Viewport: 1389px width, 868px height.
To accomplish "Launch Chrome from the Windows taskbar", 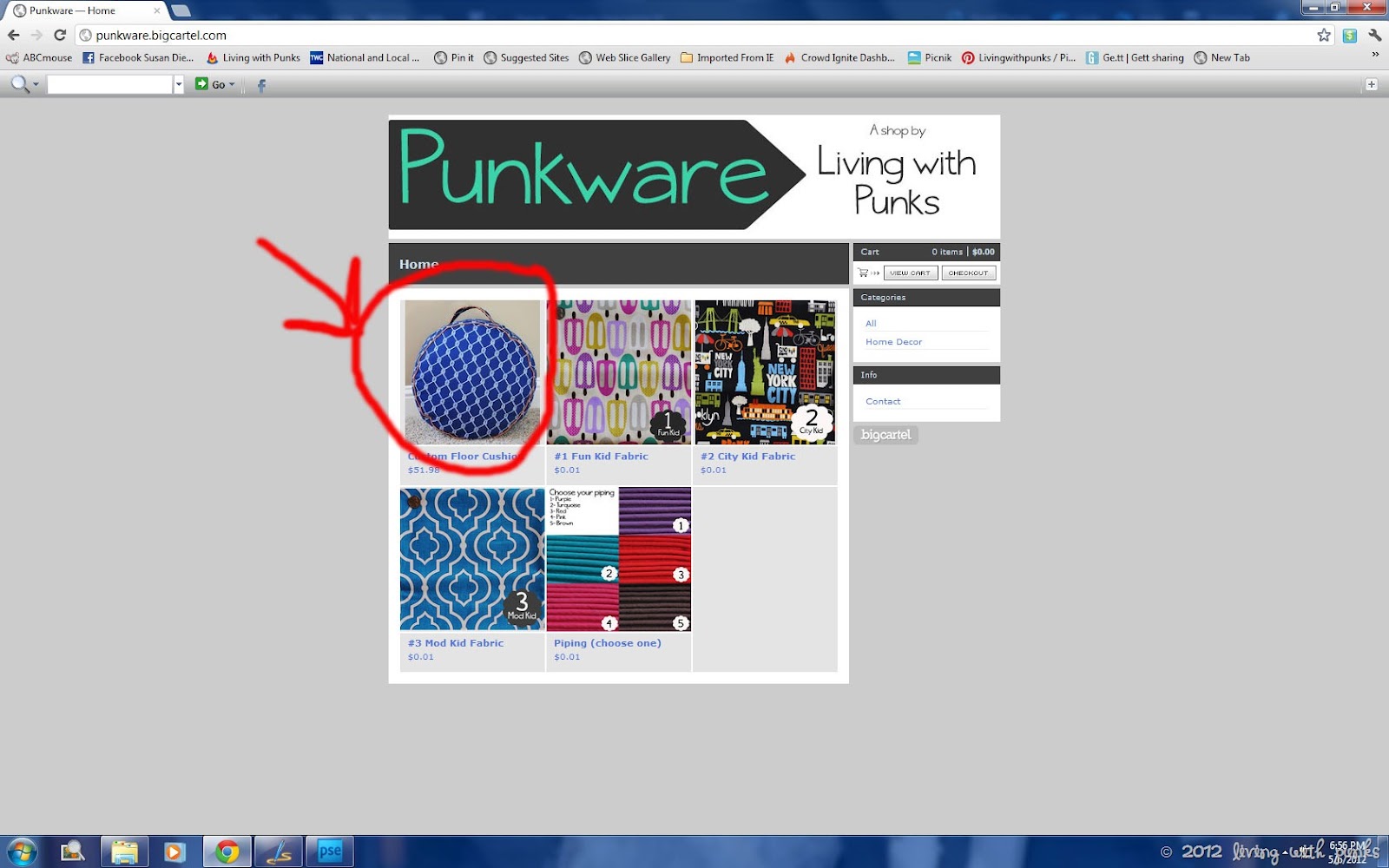I will (x=227, y=852).
